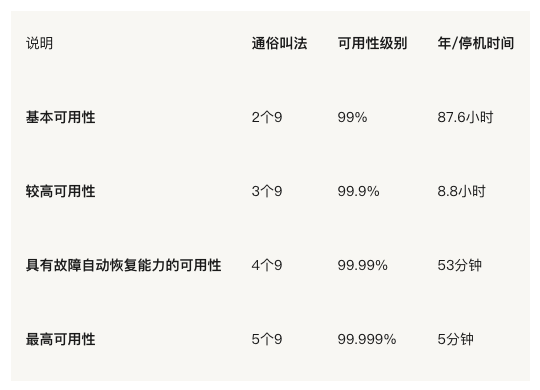
Task: Click the 4个9 cell
Action: pos(267,265)
